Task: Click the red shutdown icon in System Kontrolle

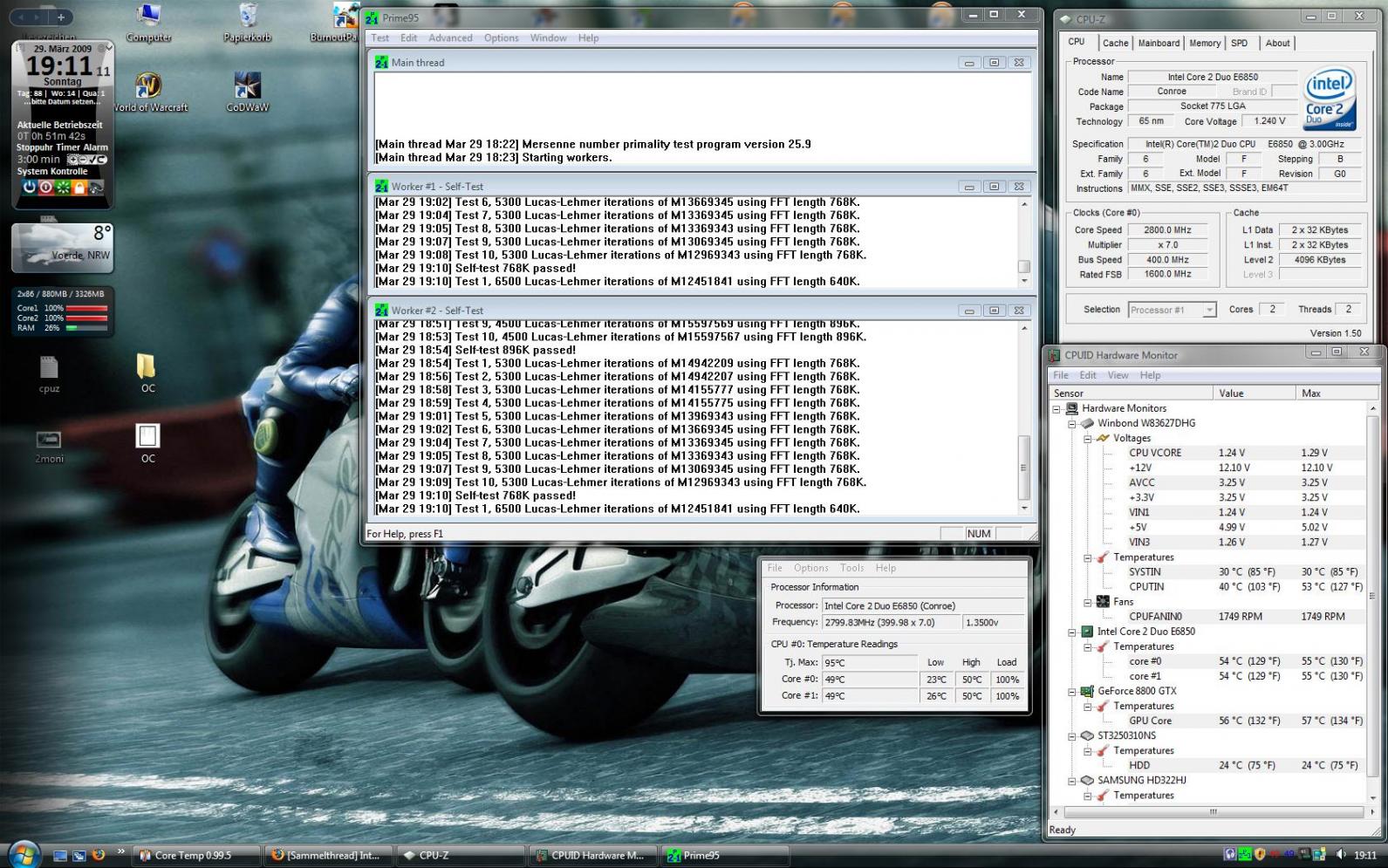Action: [45, 187]
